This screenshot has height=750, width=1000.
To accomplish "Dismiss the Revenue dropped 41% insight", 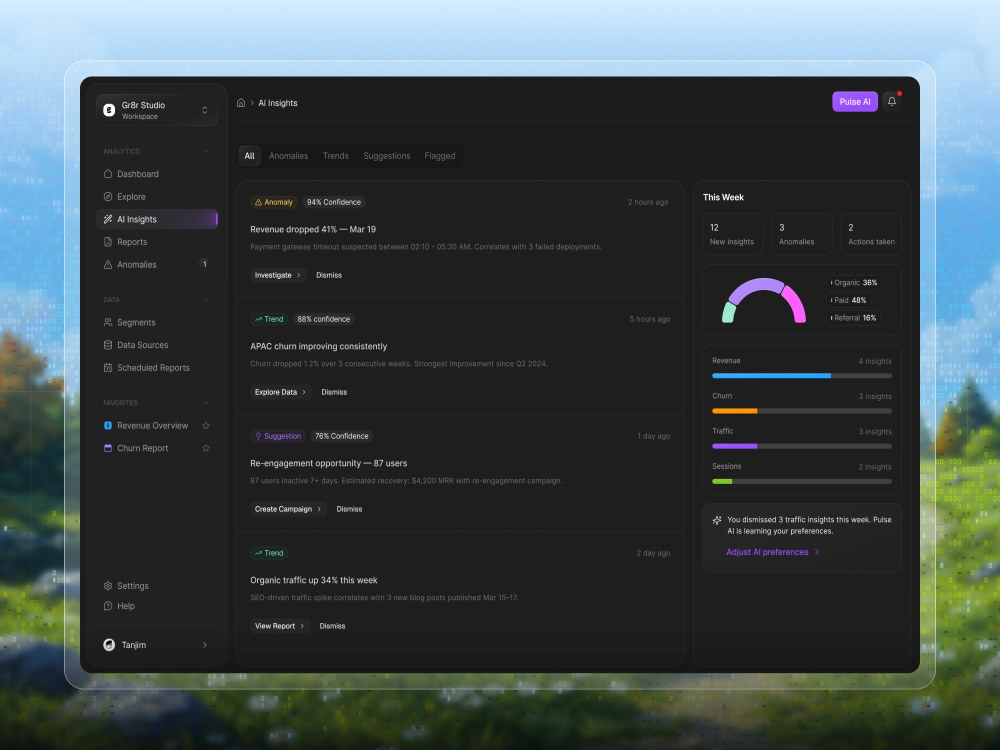I will 329,275.
